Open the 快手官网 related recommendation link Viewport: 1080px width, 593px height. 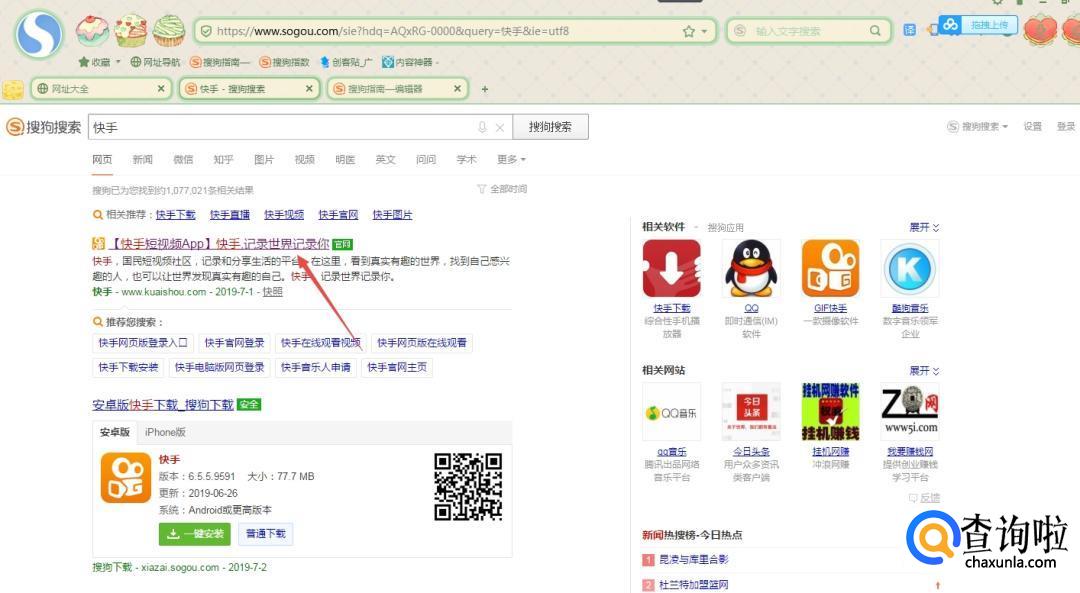click(x=338, y=215)
